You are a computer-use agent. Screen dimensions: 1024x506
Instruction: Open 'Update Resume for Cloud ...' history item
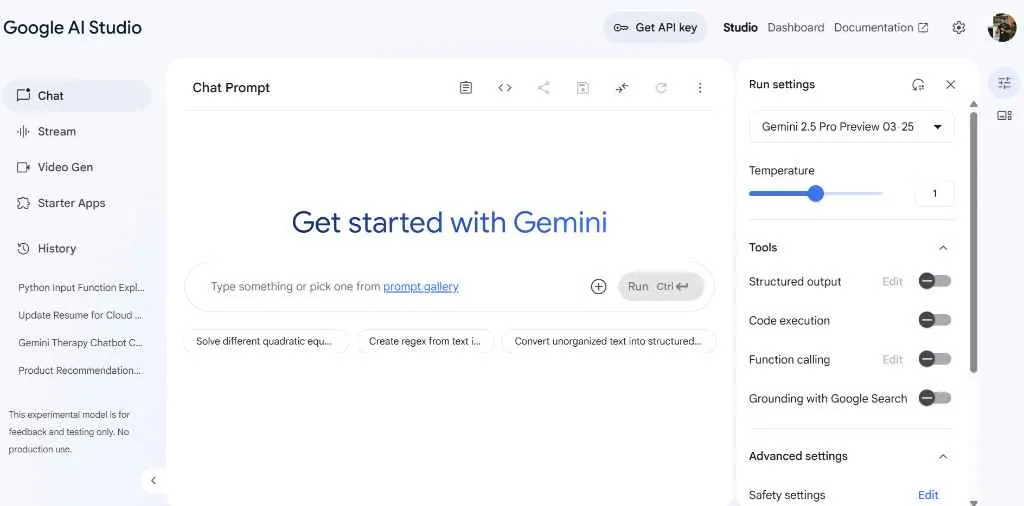pyautogui.click(x=80, y=315)
